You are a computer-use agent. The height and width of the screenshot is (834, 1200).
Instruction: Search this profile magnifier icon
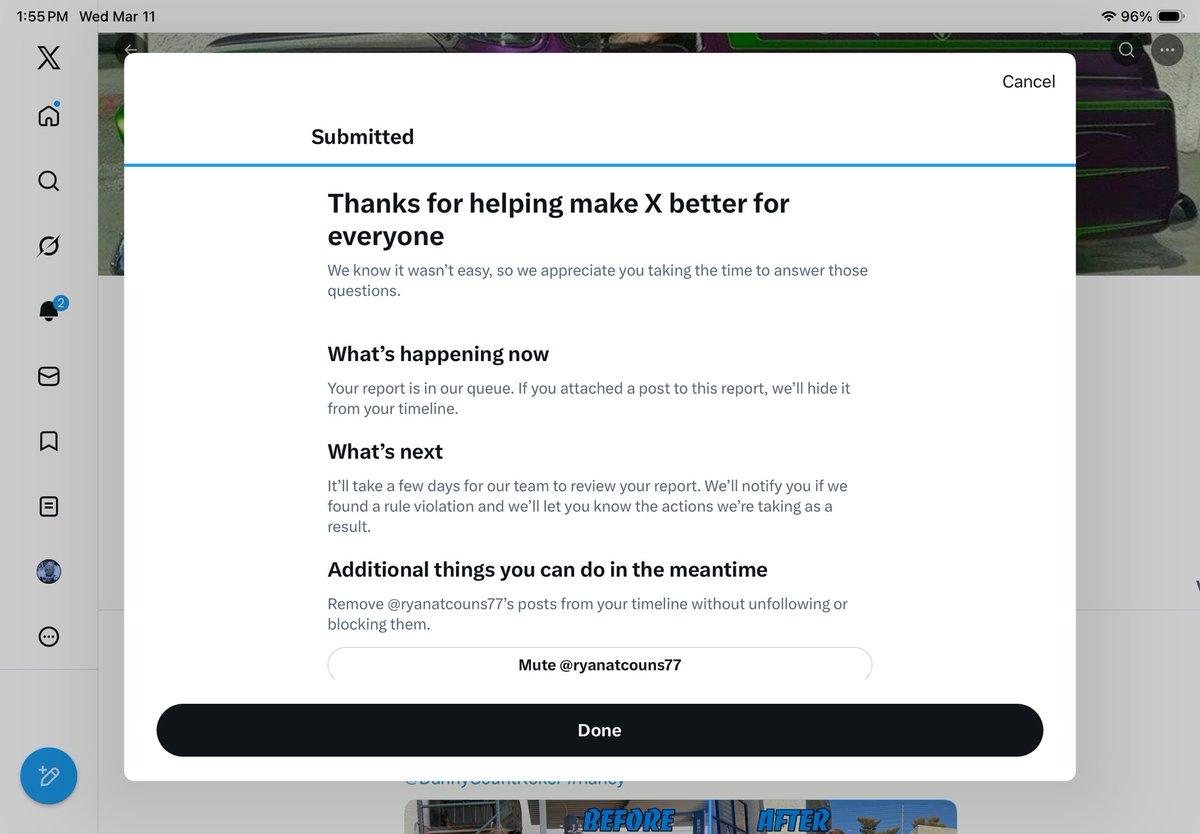pyautogui.click(x=1127, y=50)
